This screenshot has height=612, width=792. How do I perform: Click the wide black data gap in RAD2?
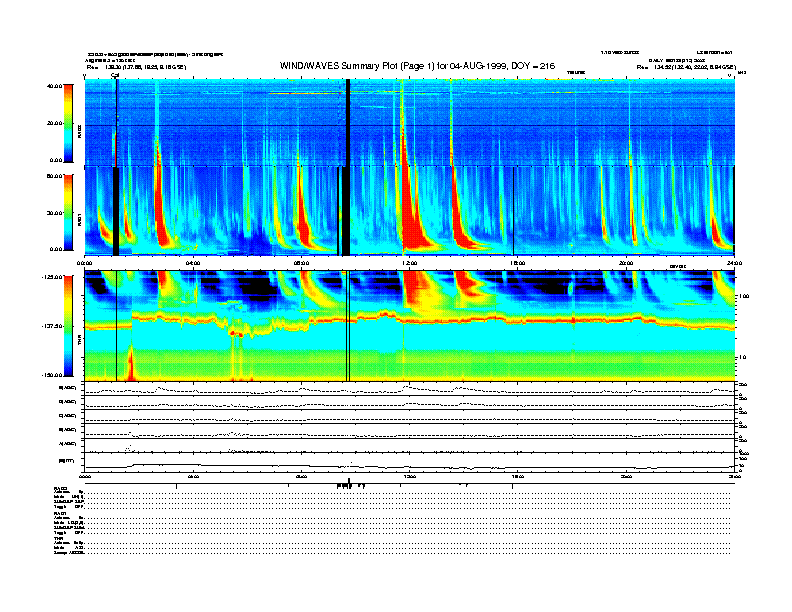coord(348,123)
